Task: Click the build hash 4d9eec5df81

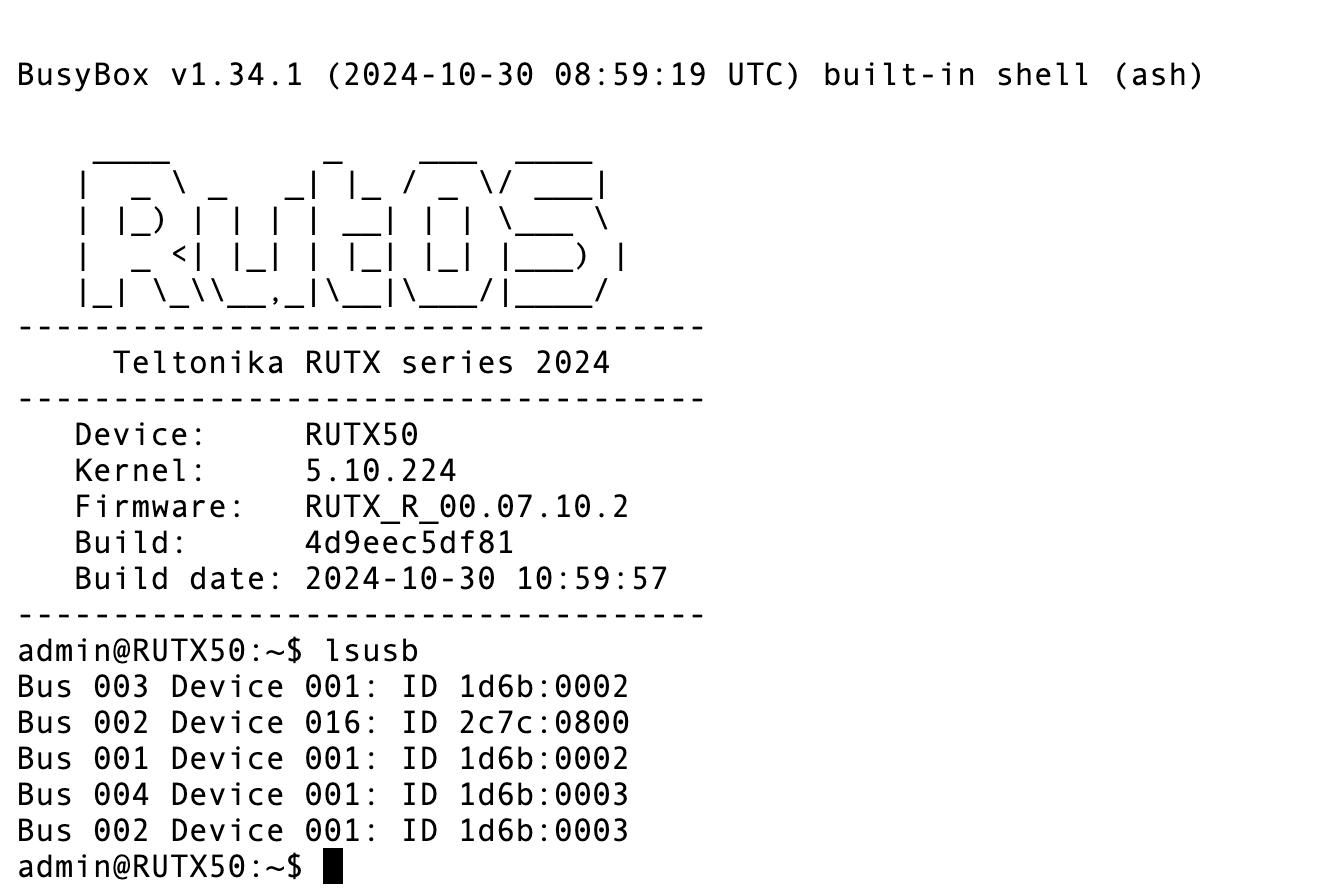Action: pyautogui.click(x=409, y=543)
